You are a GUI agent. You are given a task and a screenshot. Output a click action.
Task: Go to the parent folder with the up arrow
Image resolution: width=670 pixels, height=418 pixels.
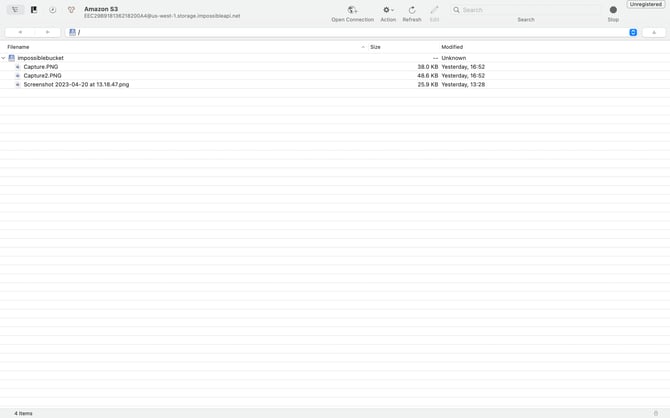tap(654, 32)
